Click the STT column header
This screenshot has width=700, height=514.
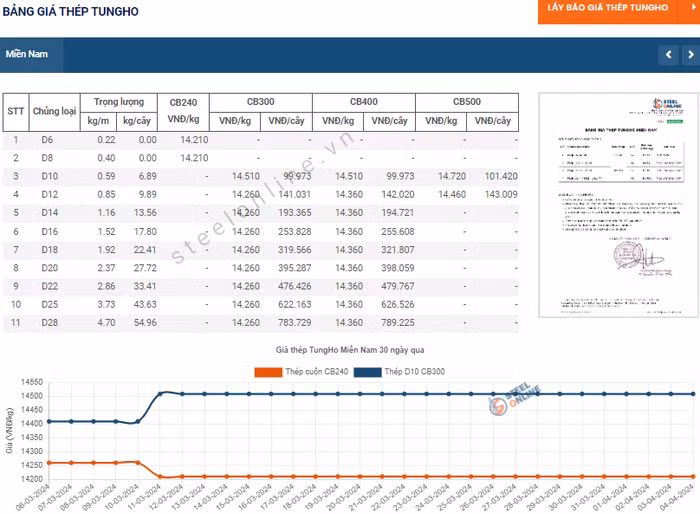(16, 111)
